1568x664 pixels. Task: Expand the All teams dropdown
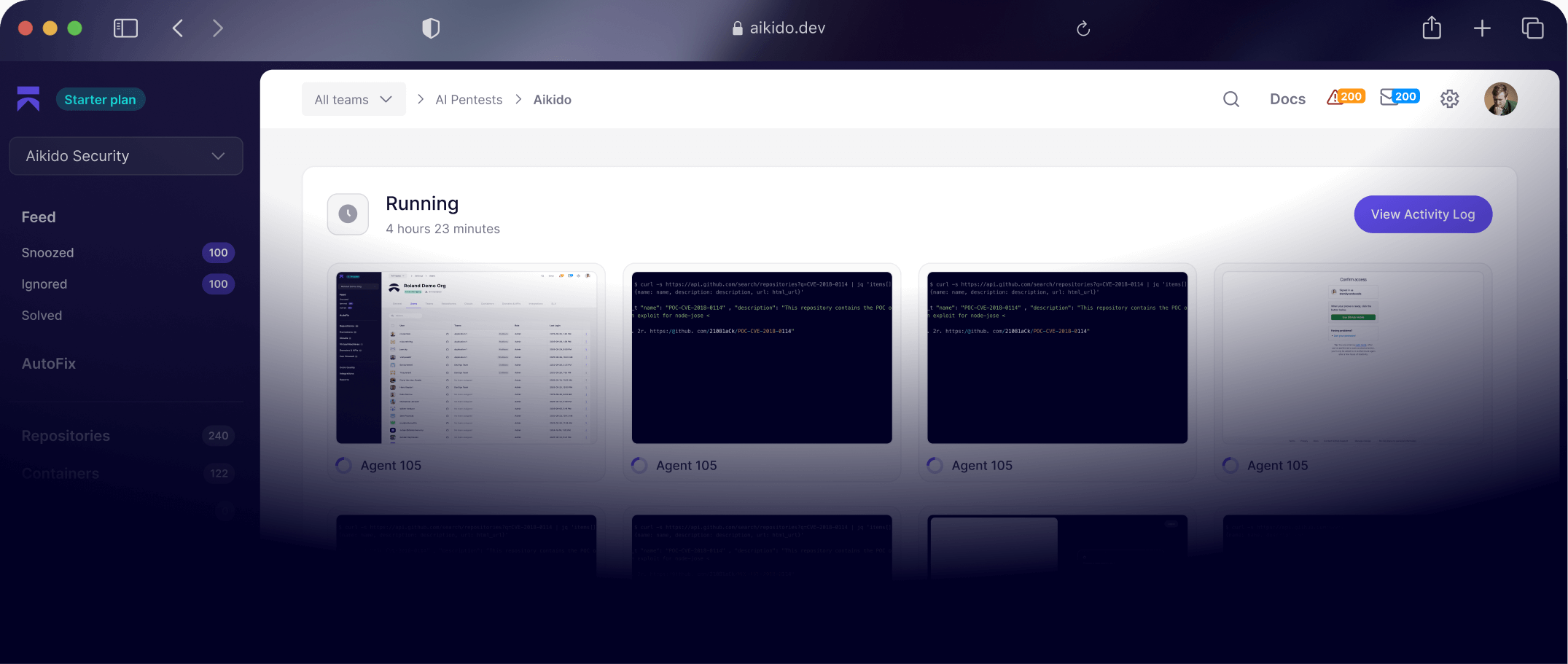(x=354, y=99)
